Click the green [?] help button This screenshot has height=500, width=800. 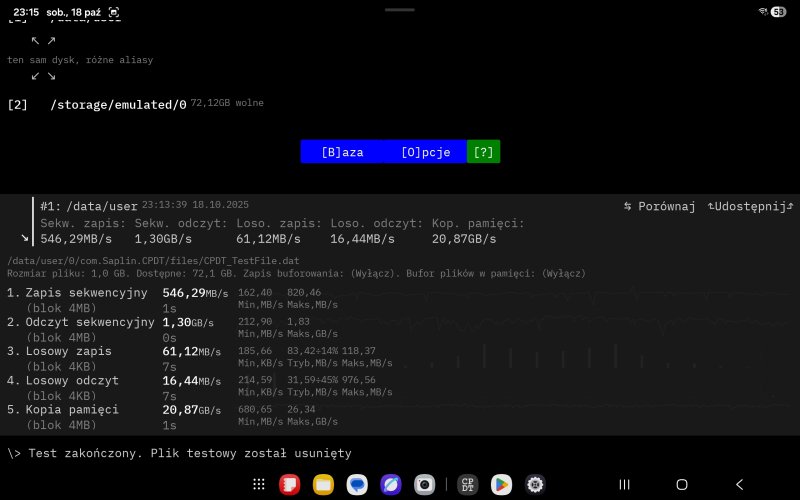click(483, 152)
